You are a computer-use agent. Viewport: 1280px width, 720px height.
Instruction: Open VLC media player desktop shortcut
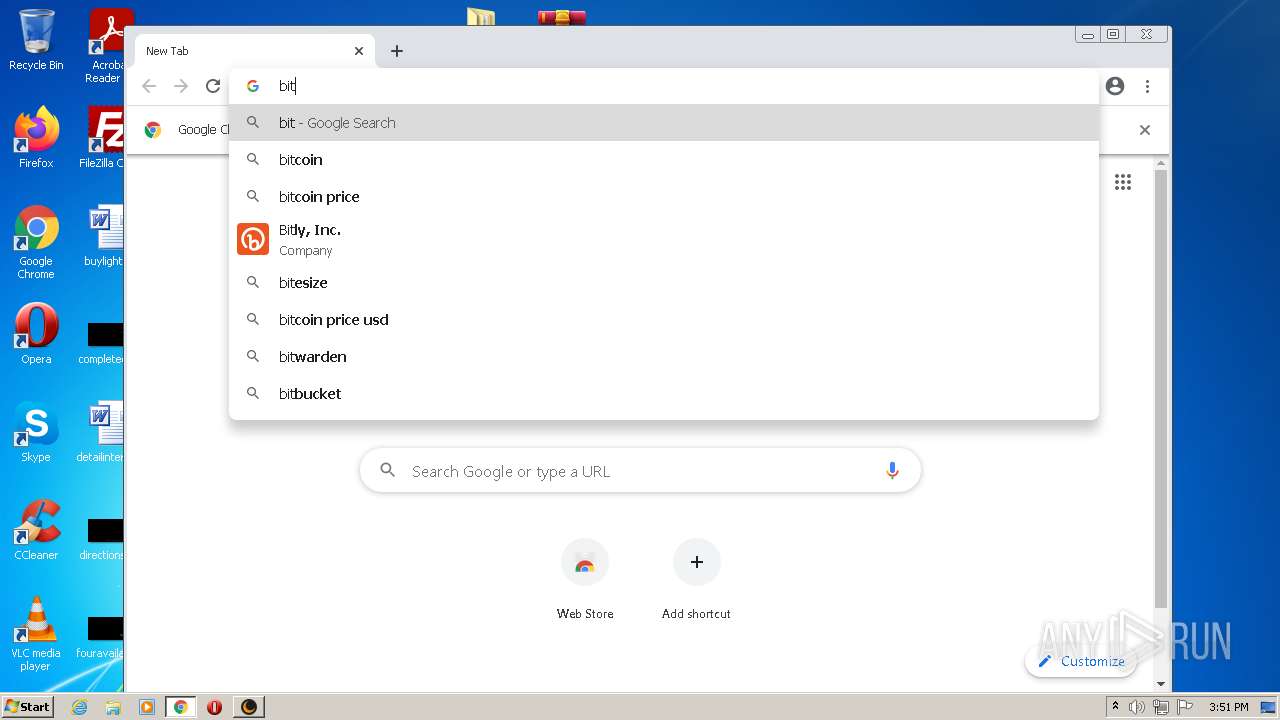(x=36, y=633)
